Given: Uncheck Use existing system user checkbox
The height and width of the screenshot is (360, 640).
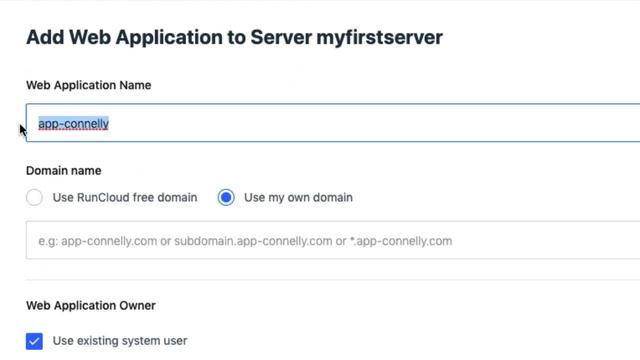Looking at the screenshot, I should pos(34,341).
